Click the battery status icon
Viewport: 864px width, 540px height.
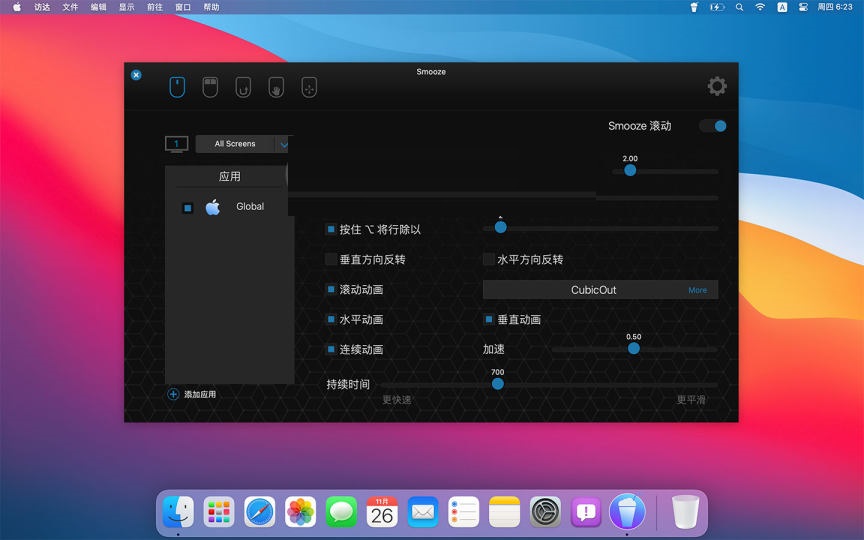coord(716,7)
